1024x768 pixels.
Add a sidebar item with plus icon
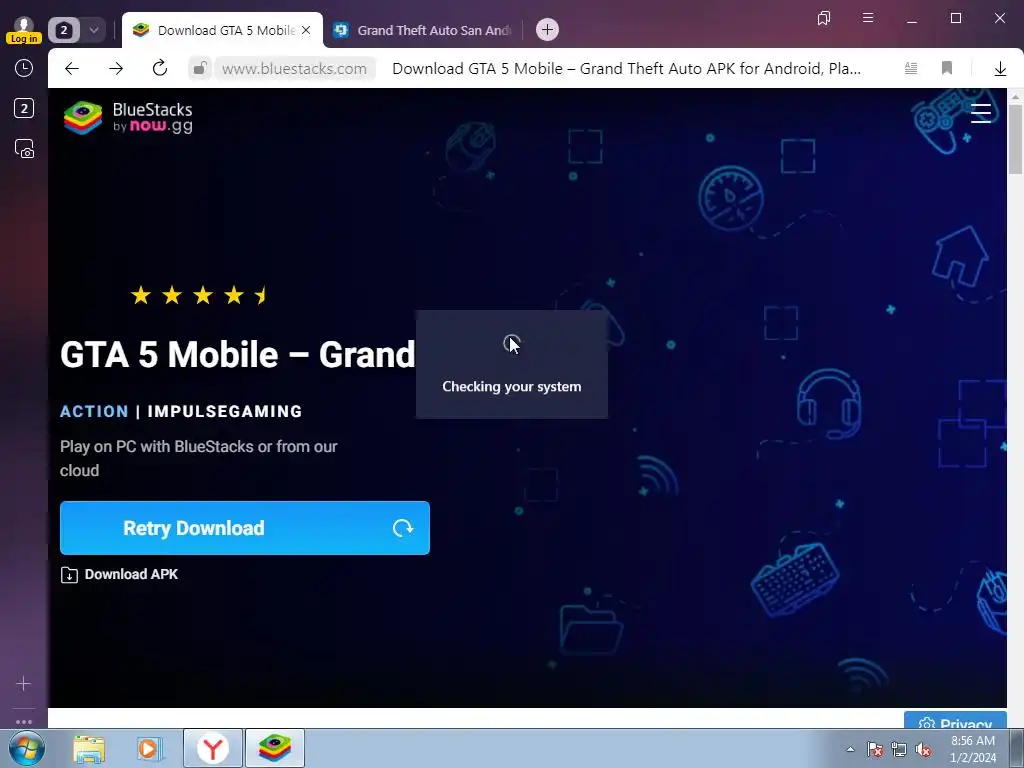point(24,683)
